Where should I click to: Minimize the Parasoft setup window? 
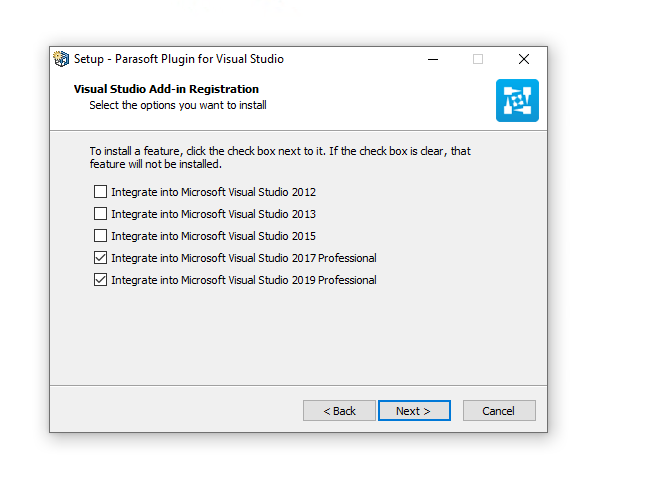[433, 59]
